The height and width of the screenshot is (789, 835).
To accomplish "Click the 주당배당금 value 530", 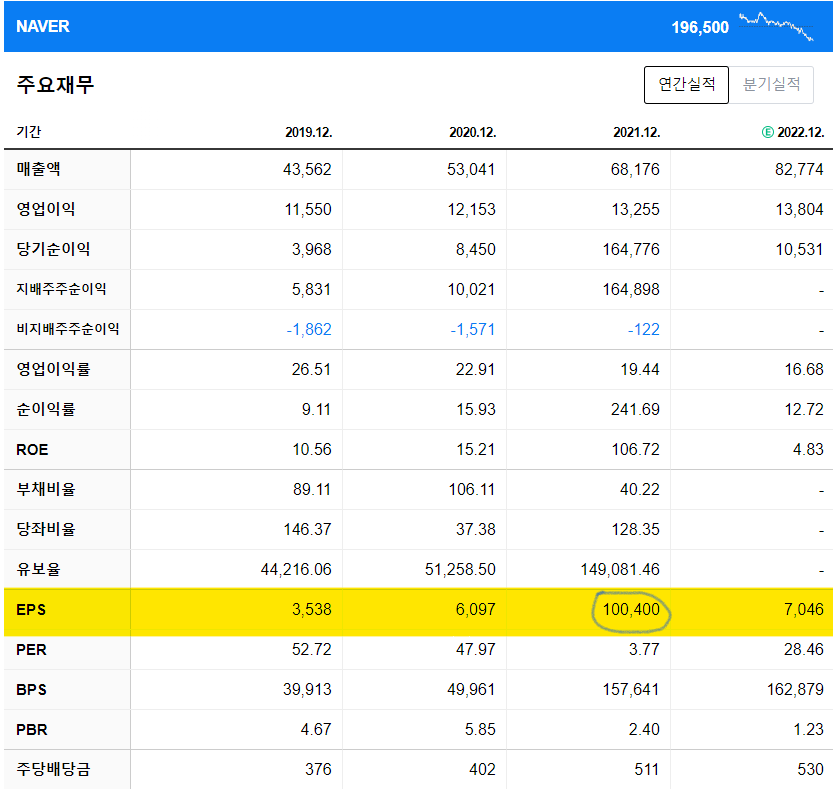I will 811,769.
